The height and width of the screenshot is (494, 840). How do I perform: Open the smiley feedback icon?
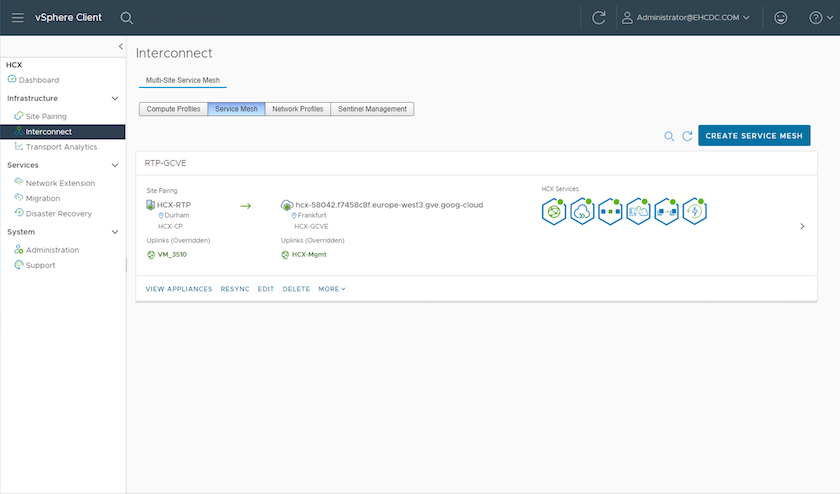tap(782, 17)
